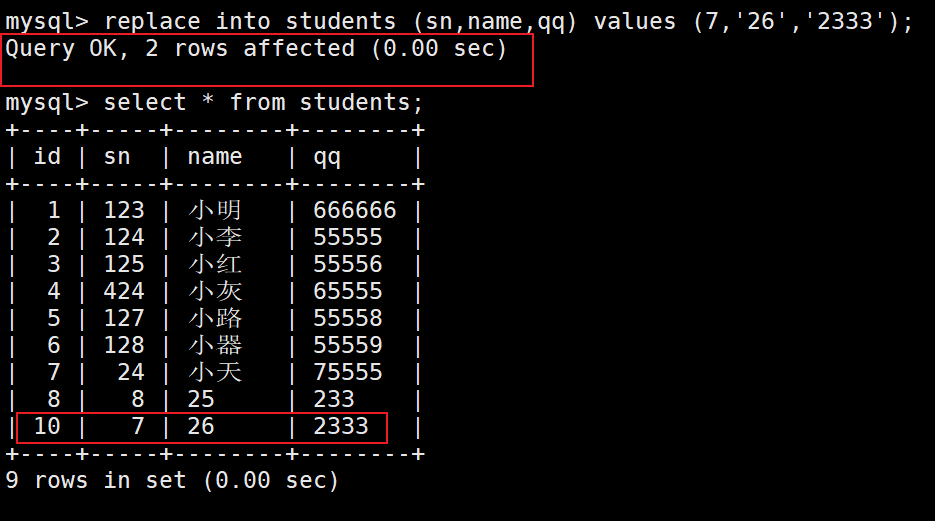Click the 'Query OK, 2 rows affected' message
The image size is (935, 521).
click(256, 48)
